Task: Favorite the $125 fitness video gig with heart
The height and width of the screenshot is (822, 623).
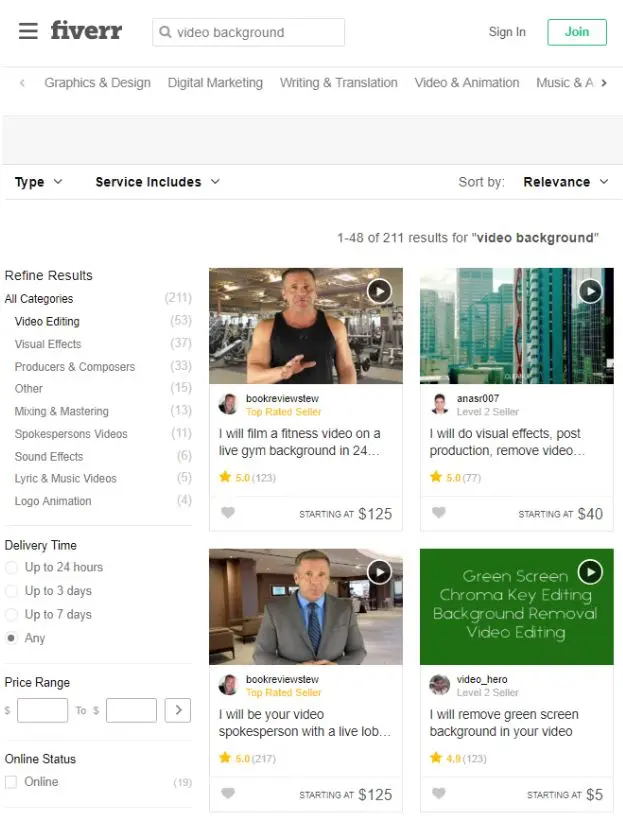Action: (228, 513)
